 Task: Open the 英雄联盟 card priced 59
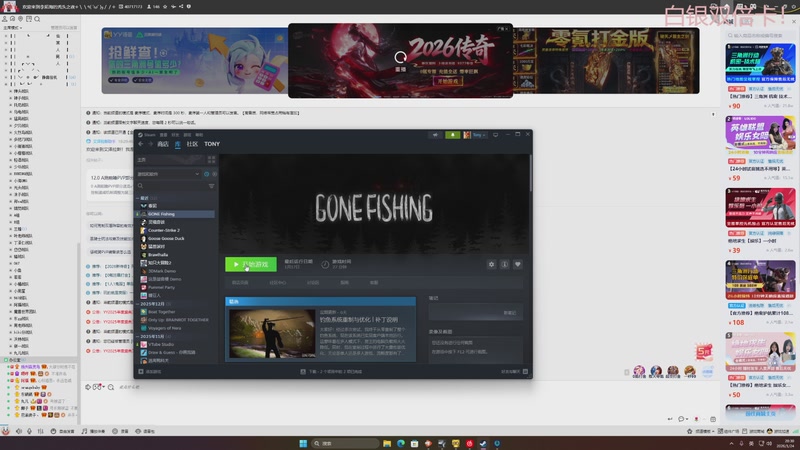760,149
